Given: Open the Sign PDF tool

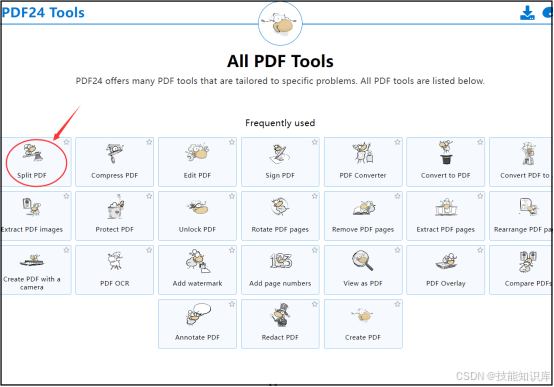Looking at the screenshot, I should (x=280, y=162).
